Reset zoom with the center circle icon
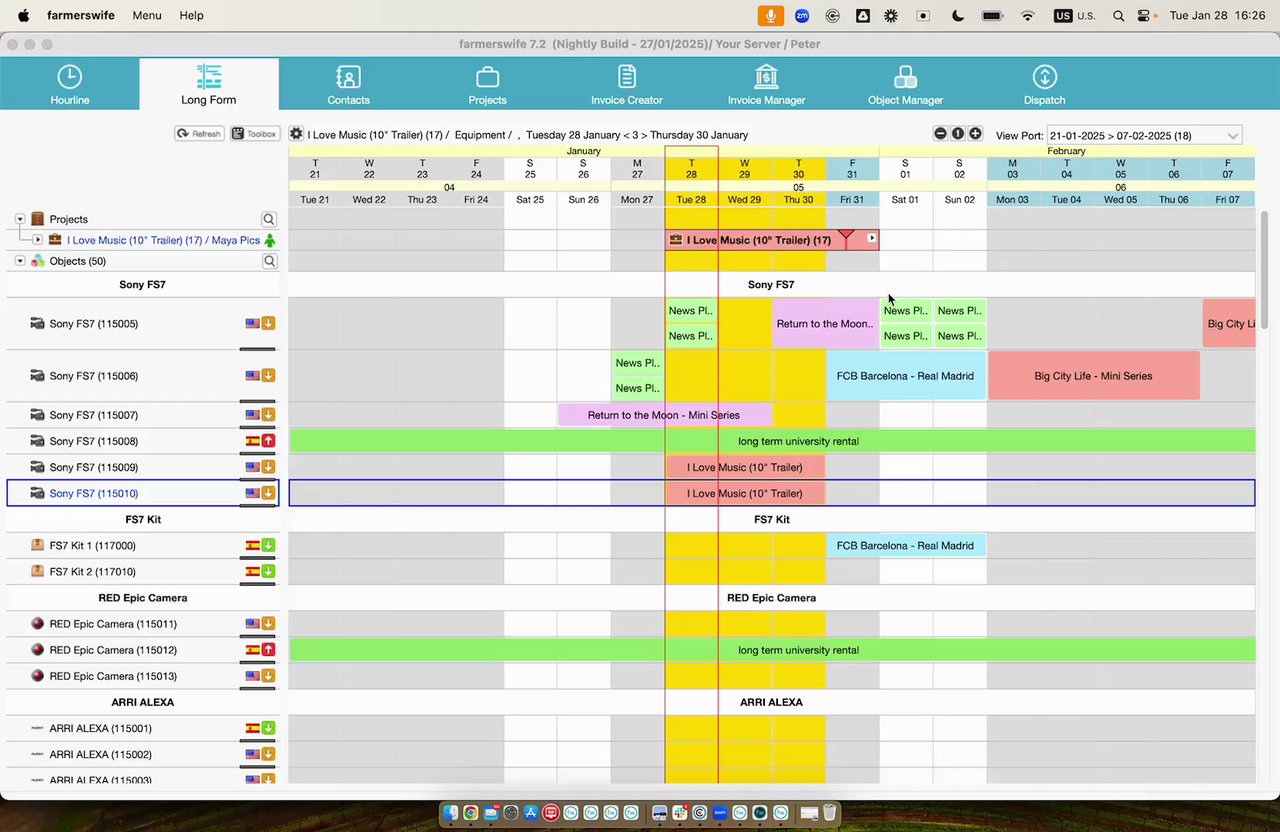This screenshot has width=1280, height=832. [x=957, y=134]
